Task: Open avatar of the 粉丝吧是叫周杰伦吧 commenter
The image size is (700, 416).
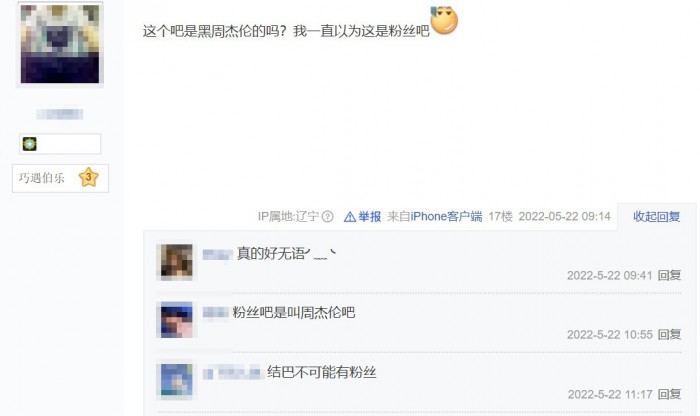Action: [x=176, y=320]
